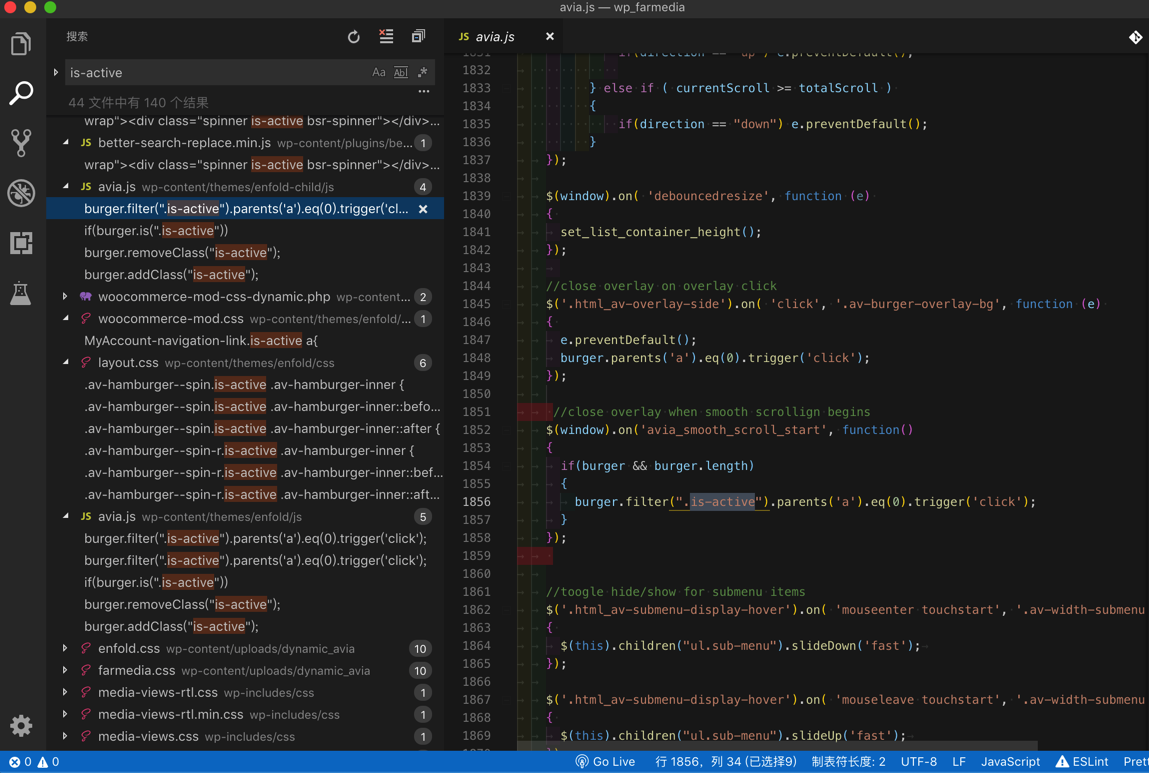Open the Extensions view icon

click(x=21, y=243)
